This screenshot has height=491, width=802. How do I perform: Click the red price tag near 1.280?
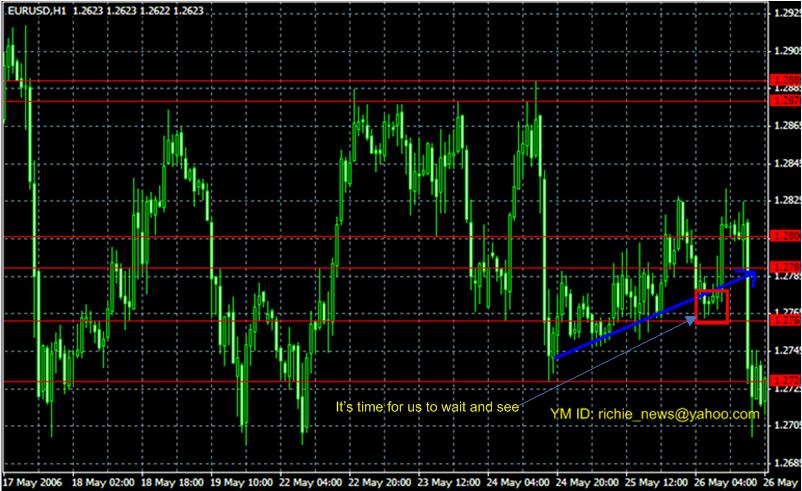tap(786, 236)
